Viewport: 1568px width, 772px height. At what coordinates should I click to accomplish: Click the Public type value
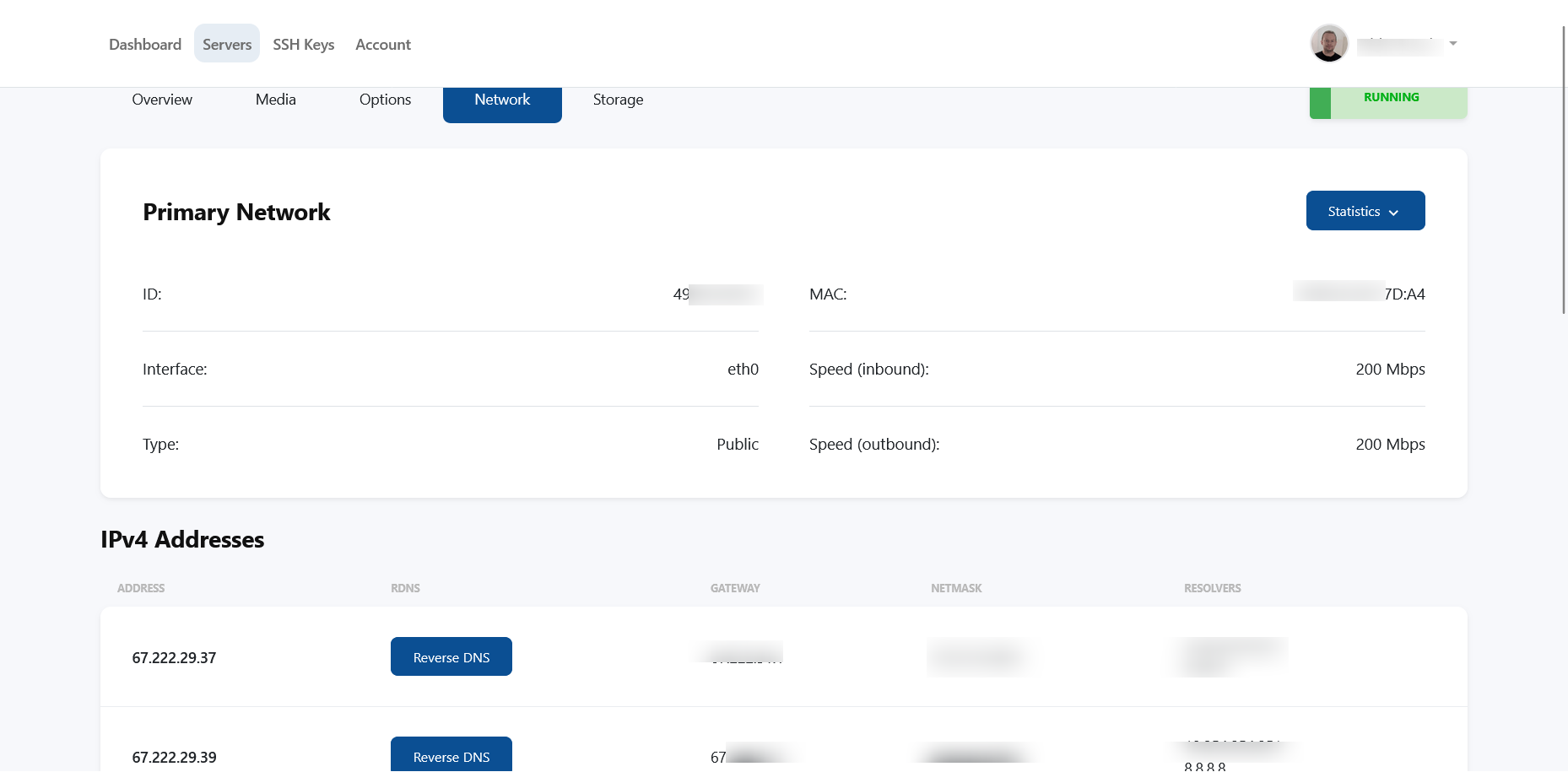pyautogui.click(x=738, y=444)
